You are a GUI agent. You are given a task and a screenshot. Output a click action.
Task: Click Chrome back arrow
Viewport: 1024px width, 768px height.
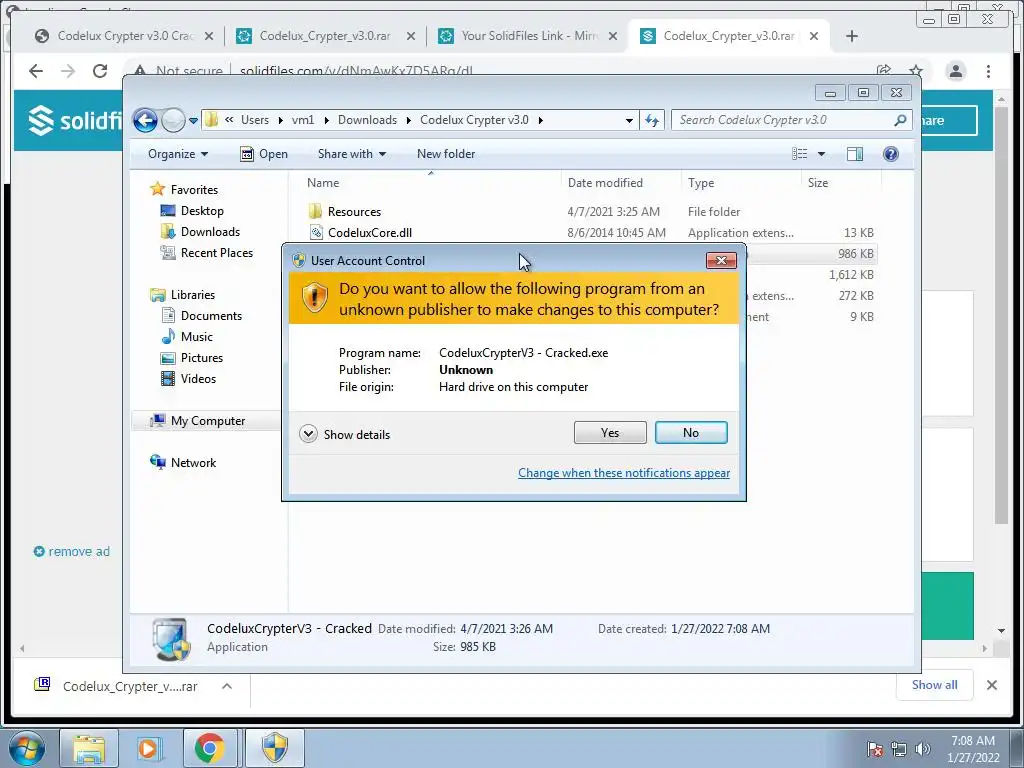pyautogui.click(x=36, y=71)
